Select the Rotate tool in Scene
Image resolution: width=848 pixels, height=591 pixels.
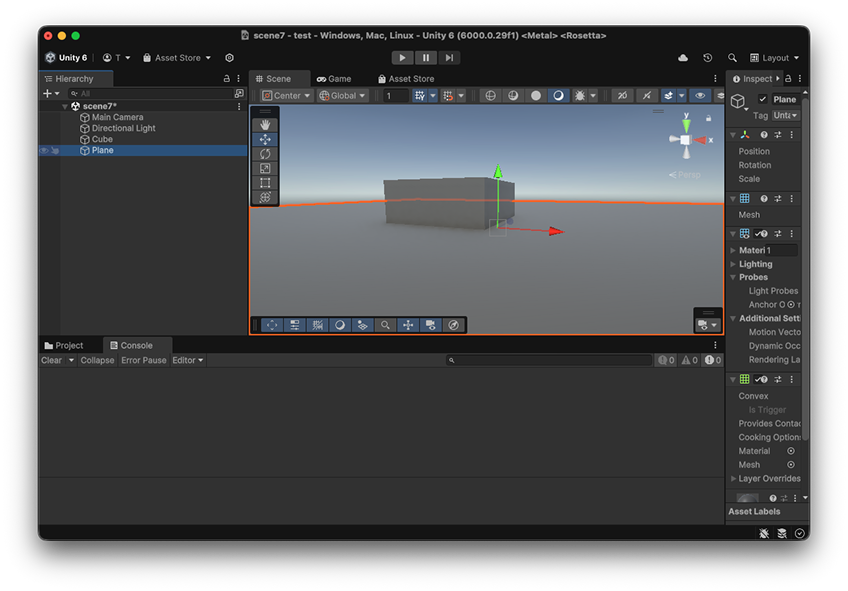[265, 154]
